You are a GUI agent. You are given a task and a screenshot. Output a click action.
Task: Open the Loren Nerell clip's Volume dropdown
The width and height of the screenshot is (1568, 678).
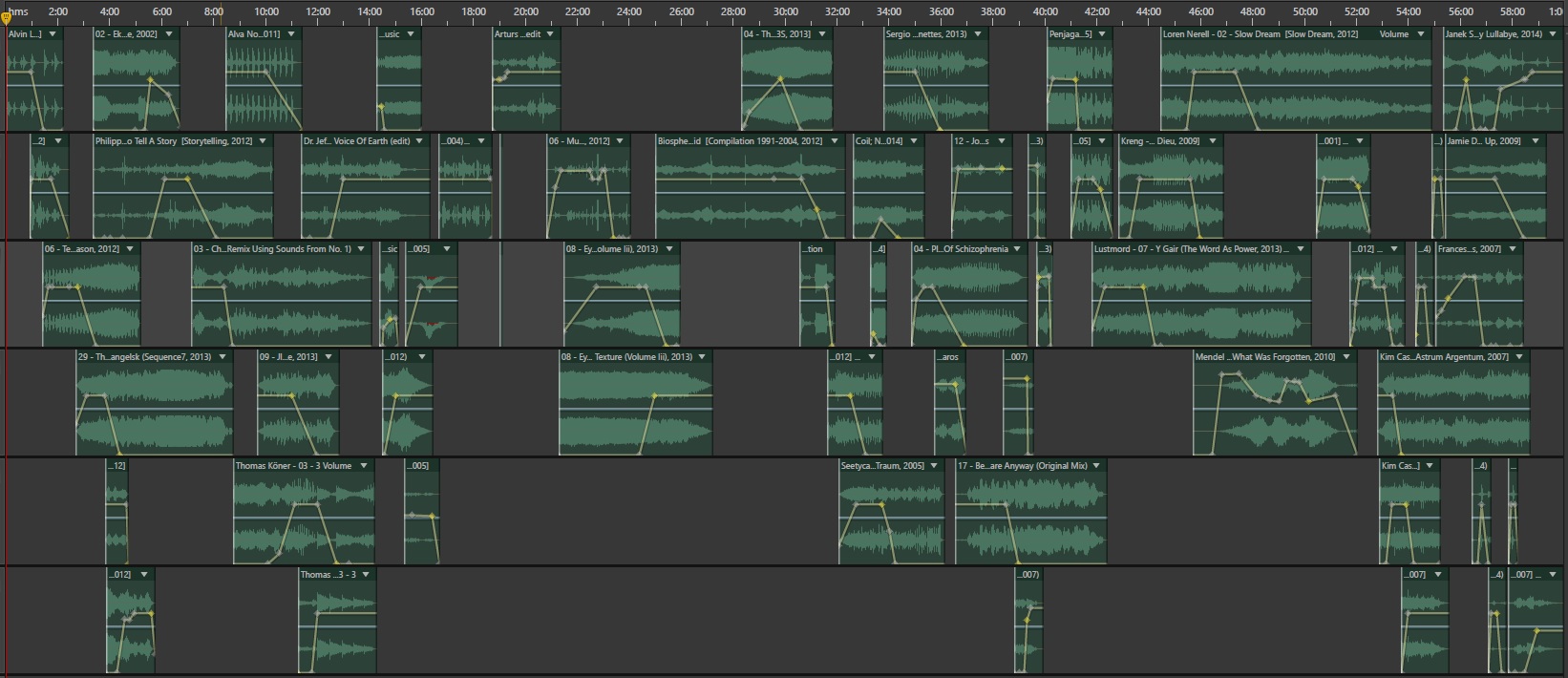1420,34
